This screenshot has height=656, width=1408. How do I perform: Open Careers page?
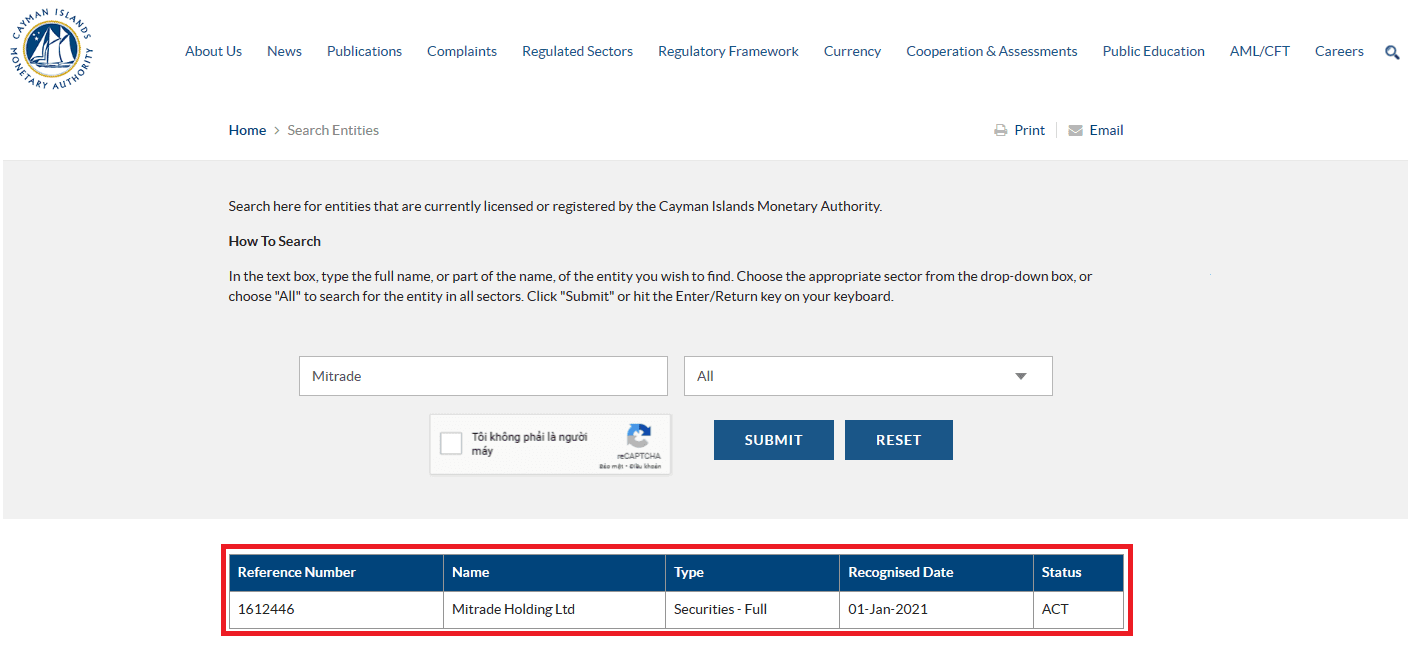(x=1339, y=51)
